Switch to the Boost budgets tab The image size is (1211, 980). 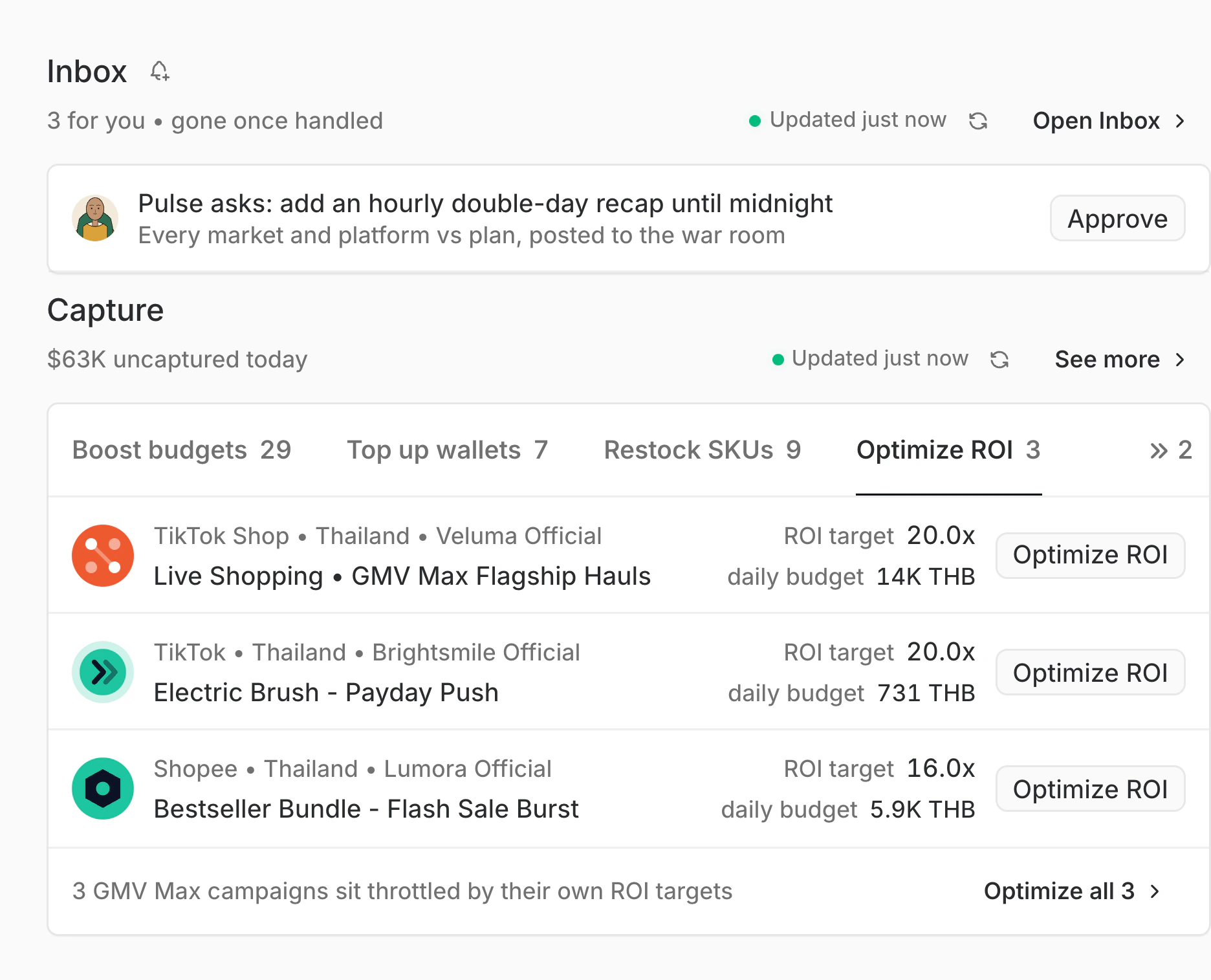(182, 450)
